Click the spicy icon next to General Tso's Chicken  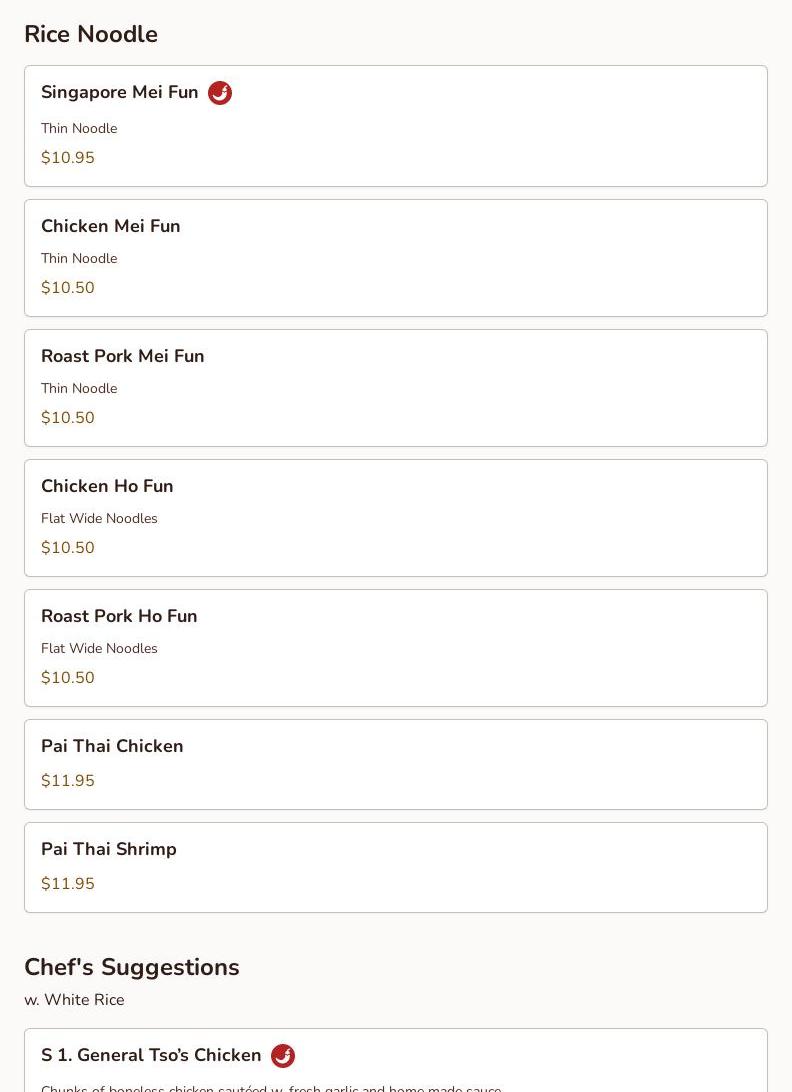coord(283,1056)
